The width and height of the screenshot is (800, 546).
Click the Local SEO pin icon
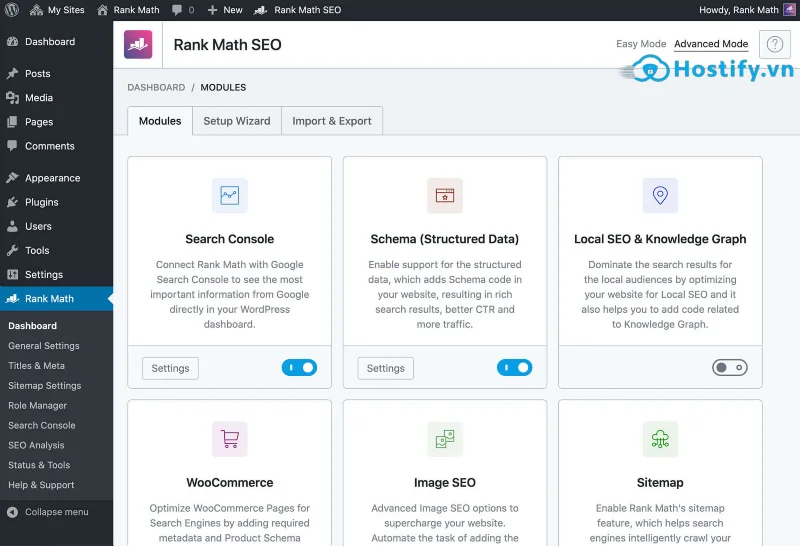pyautogui.click(x=660, y=195)
